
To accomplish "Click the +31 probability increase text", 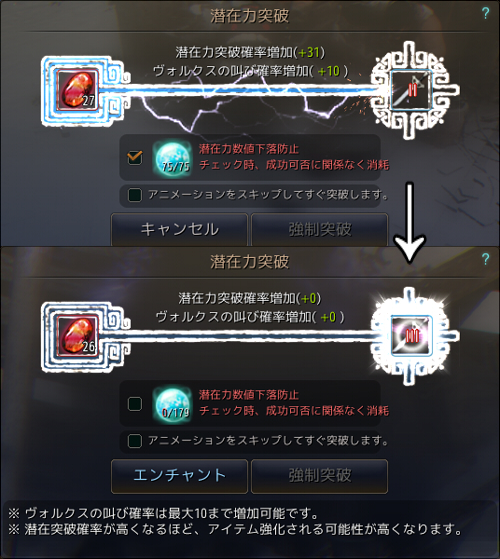I will point(308,52).
